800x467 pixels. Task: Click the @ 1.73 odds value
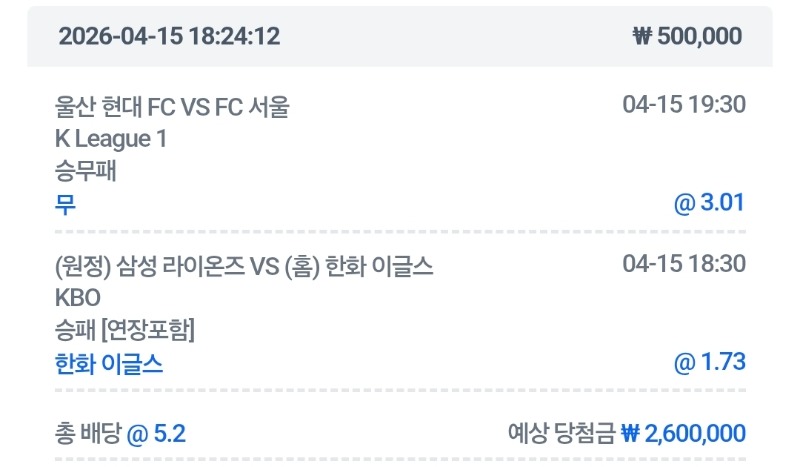pyautogui.click(x=709, y=362)
